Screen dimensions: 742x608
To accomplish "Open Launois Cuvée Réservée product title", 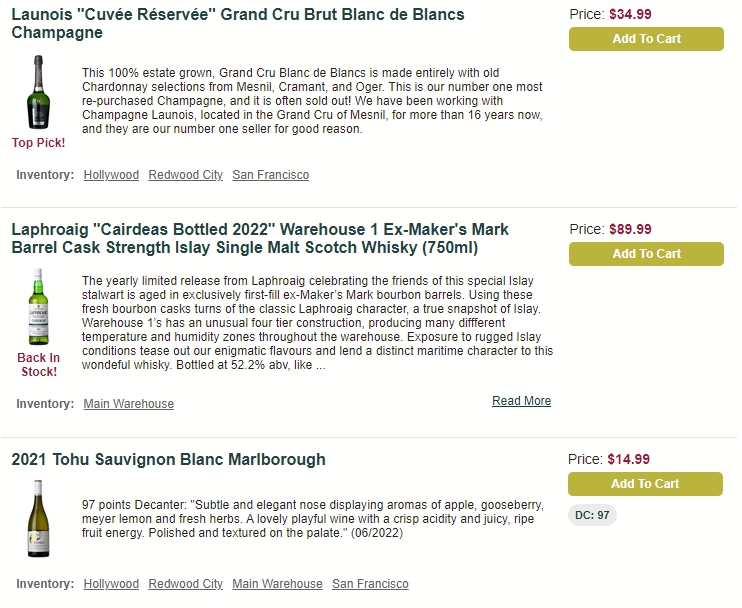I will [x=238, y=23].
